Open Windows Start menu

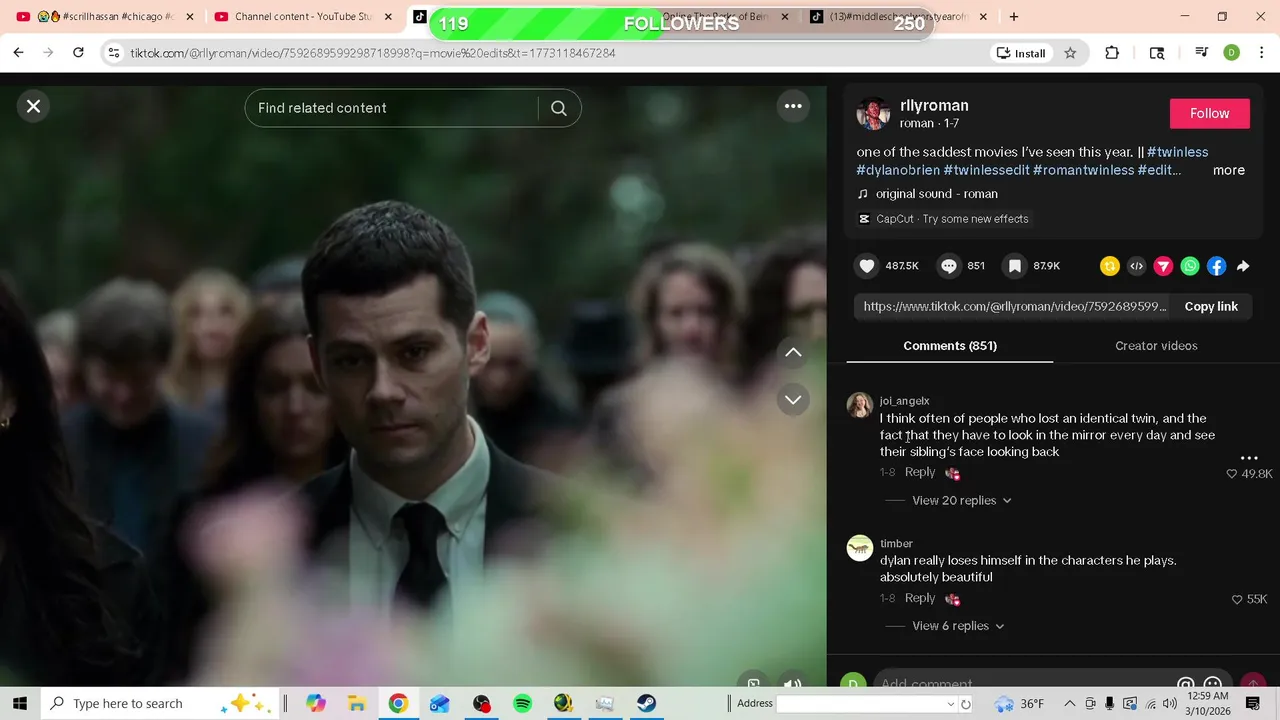(x=19, y=703)
